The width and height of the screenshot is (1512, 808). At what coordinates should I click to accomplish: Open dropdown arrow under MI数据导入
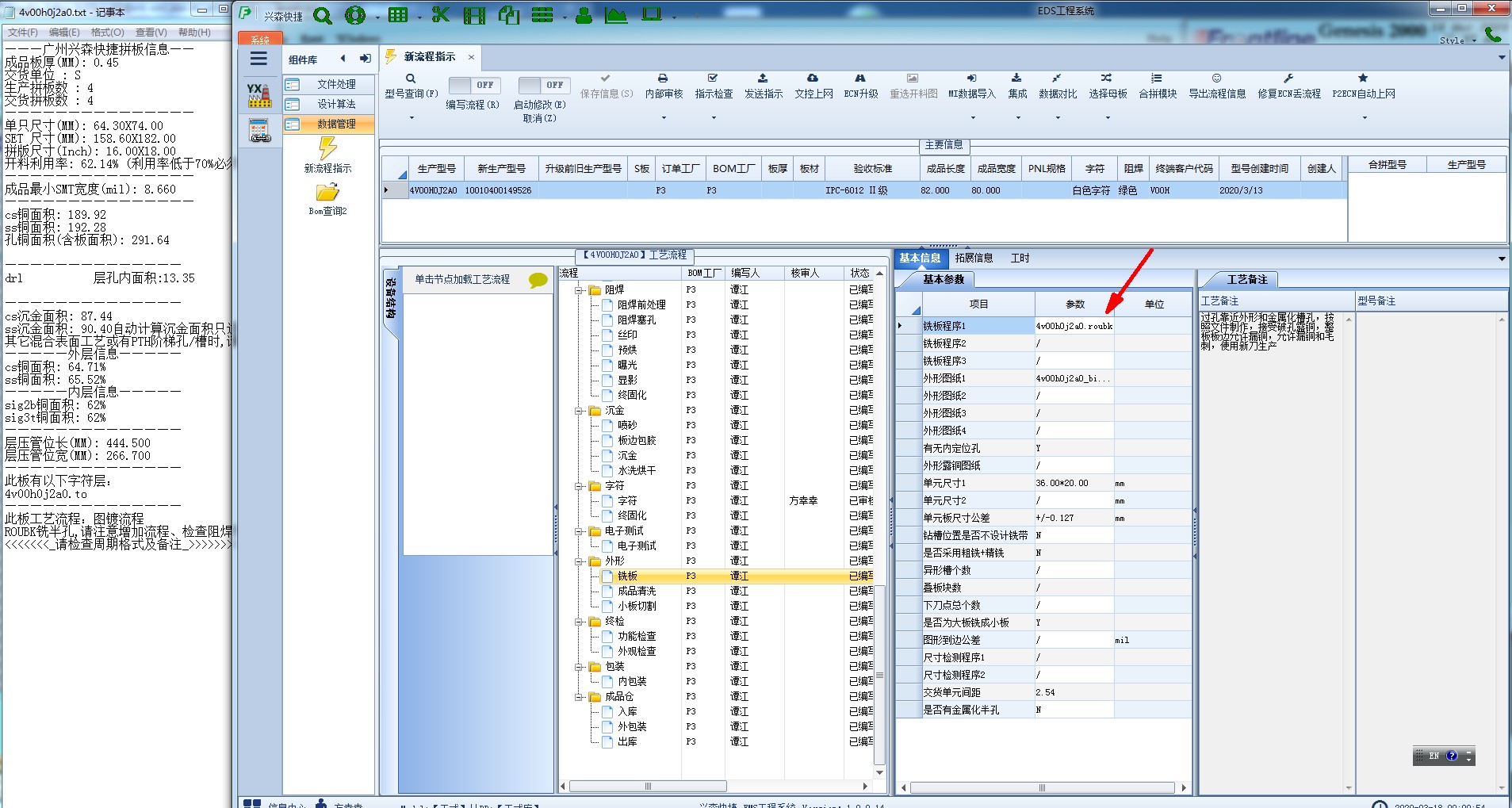[973, 118]
